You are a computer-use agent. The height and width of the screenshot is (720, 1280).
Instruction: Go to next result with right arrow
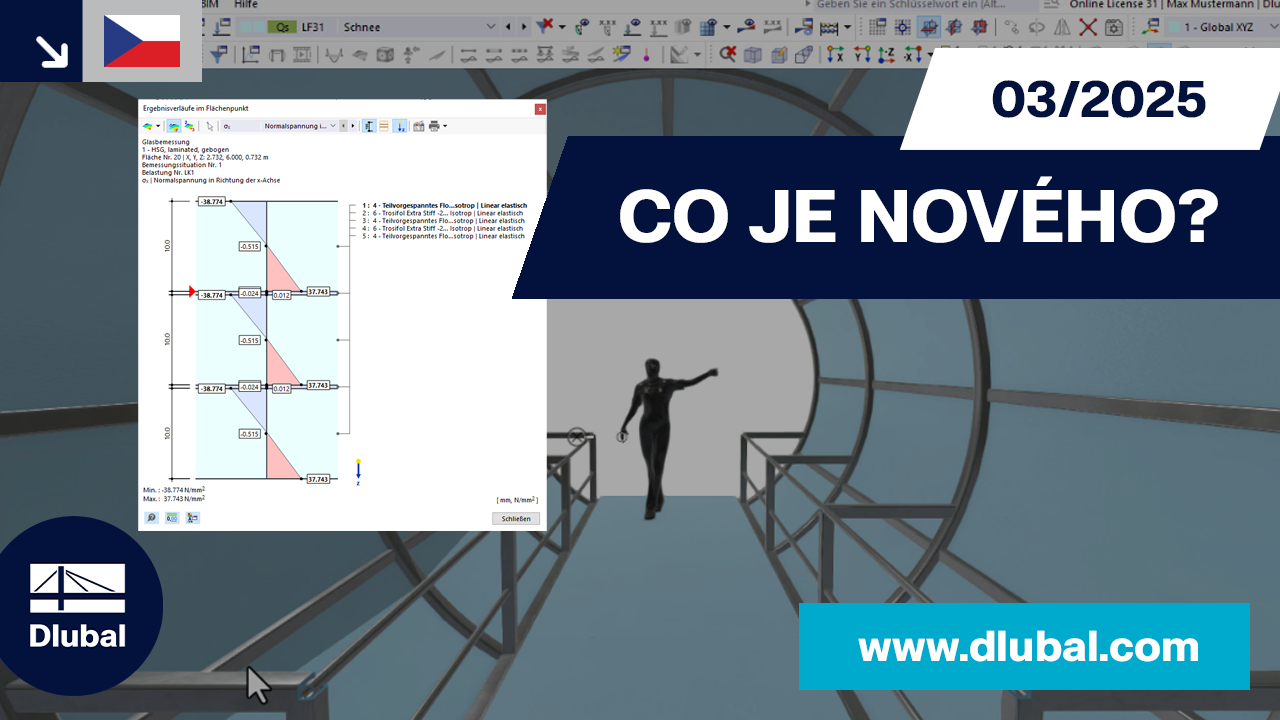point(352,126)
